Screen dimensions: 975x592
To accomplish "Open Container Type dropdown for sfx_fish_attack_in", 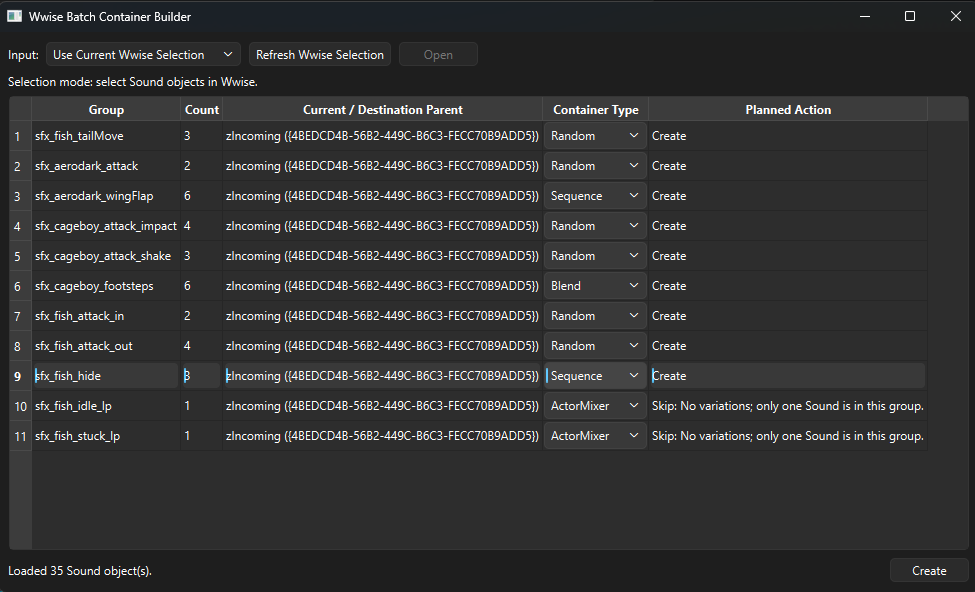I will click(595, 315).
